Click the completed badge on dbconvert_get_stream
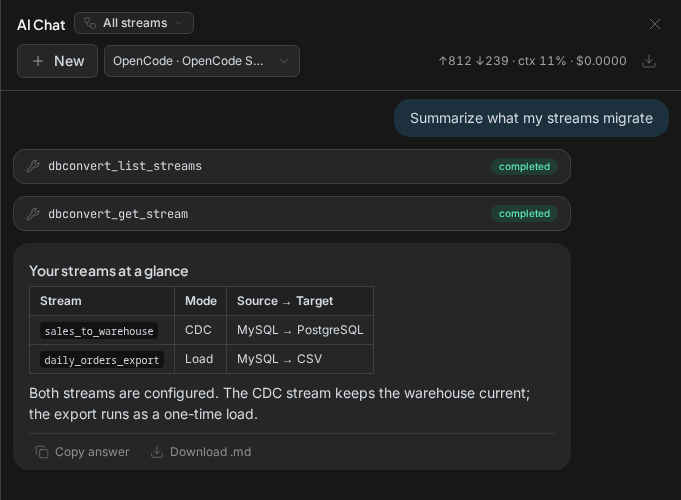Image resolution: width=681 pixels, height=500 pixels. [x=524, y=214]
